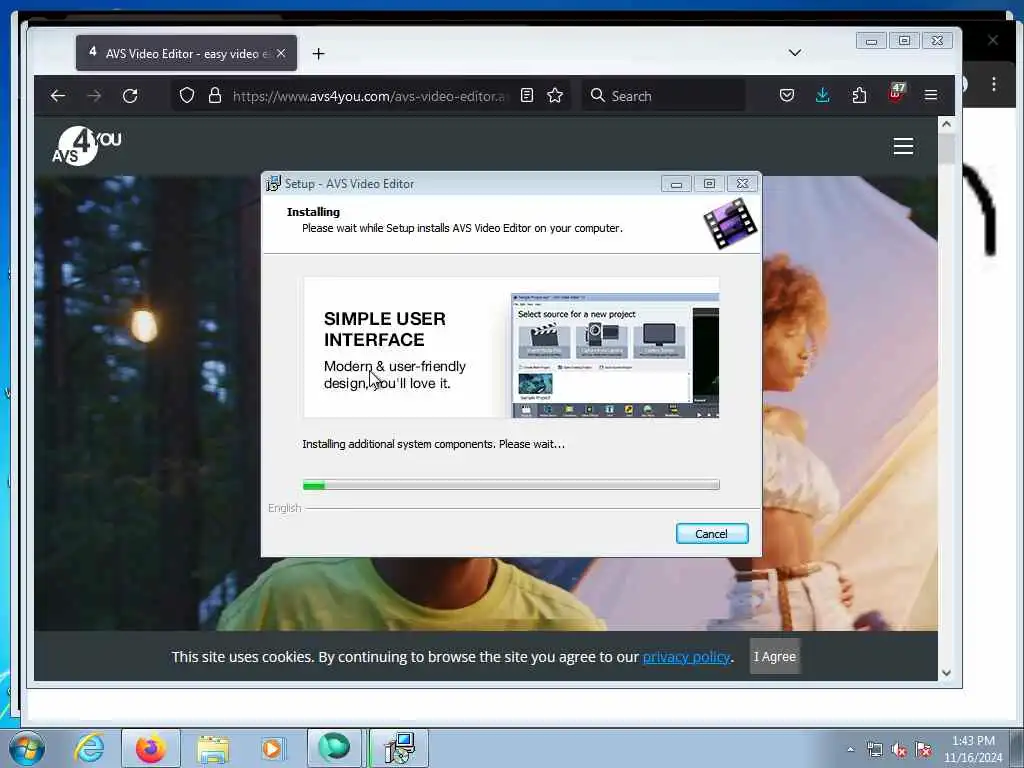Open the privacy policy link
The image size is (1024, 768).
pos(686,657)
